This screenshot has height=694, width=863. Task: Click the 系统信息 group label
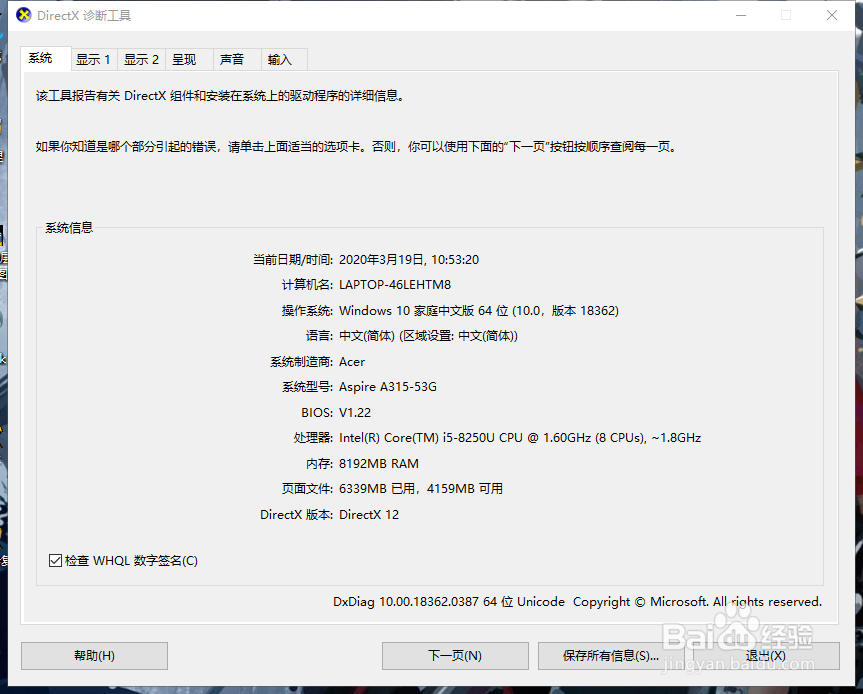click(69, 228)
